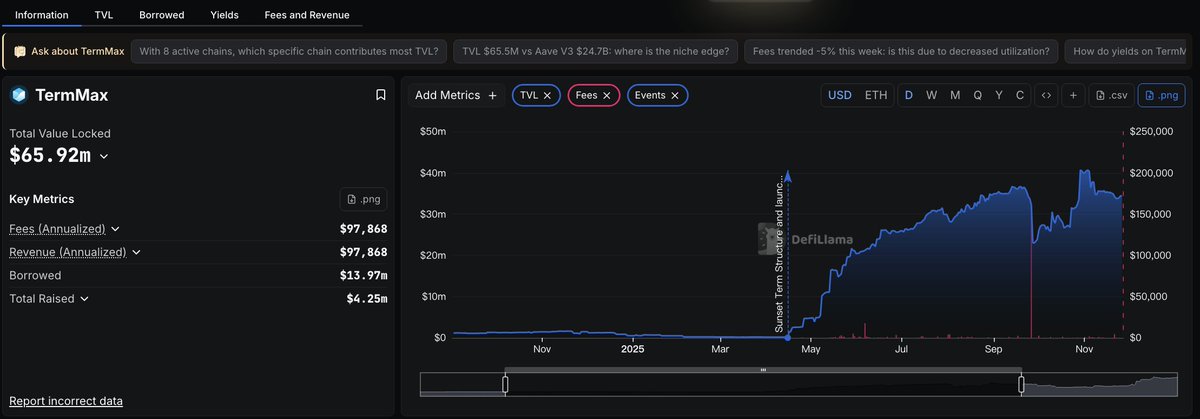1200x419 pixels.
Task: Bookmark the TermMax protocol
Action: [380, 95]
